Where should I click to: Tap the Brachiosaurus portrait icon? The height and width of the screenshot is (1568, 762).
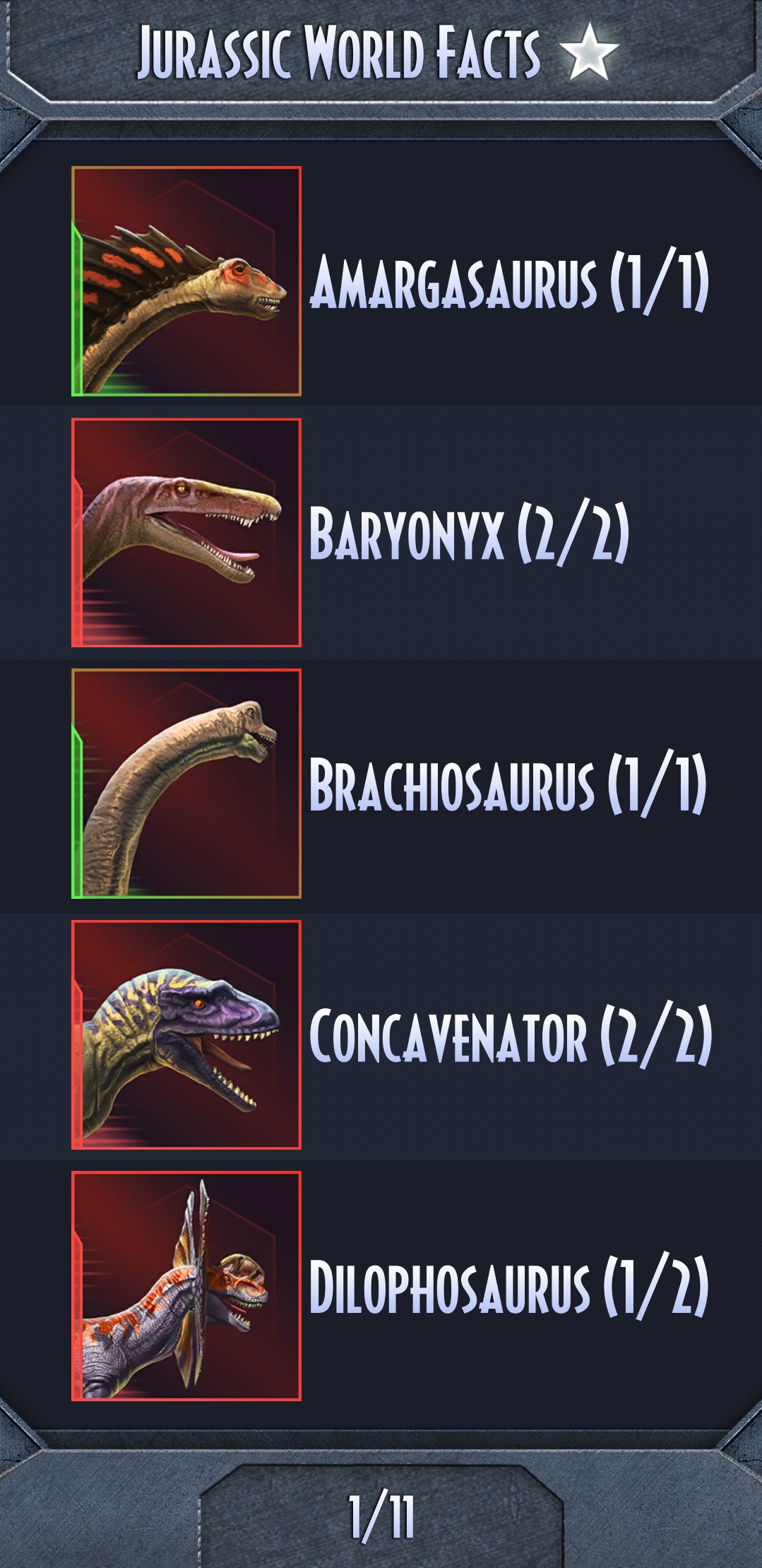[x=186, y=784]
